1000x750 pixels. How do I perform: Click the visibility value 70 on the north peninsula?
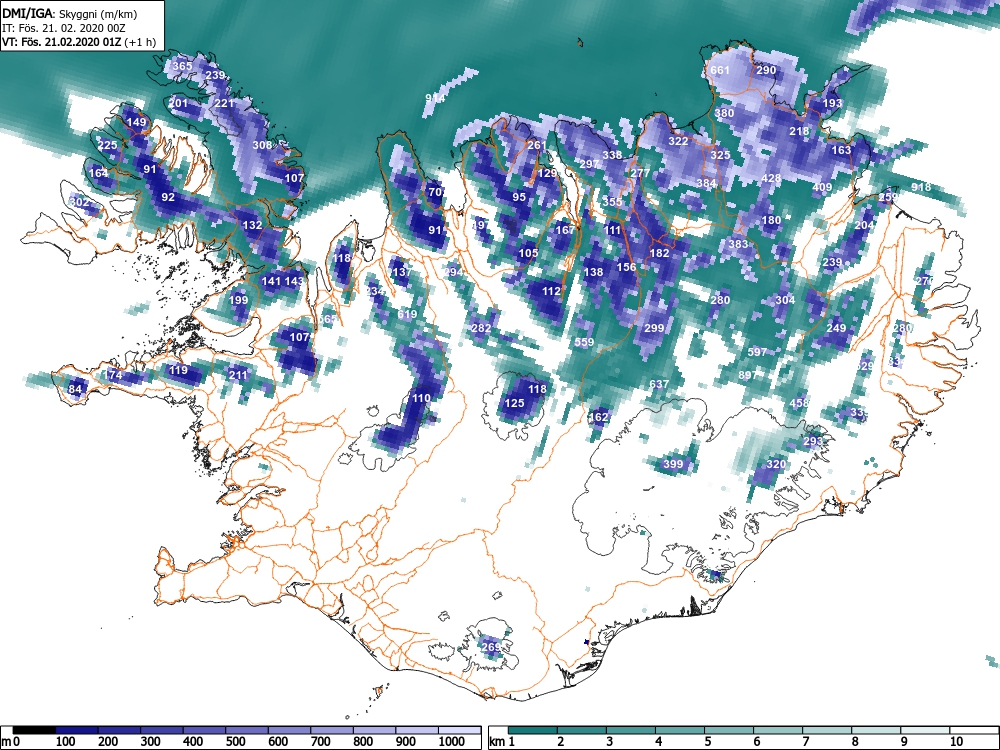pyautogui.click(x=435, y=192)
